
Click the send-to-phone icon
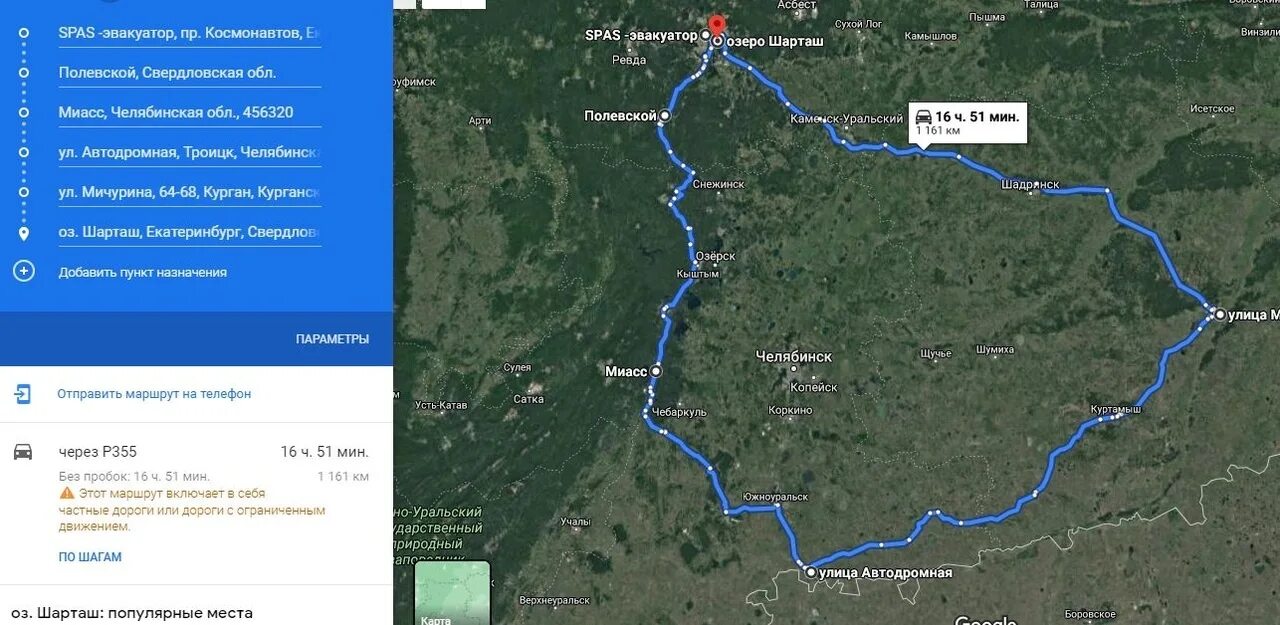(x=23, y=394)
